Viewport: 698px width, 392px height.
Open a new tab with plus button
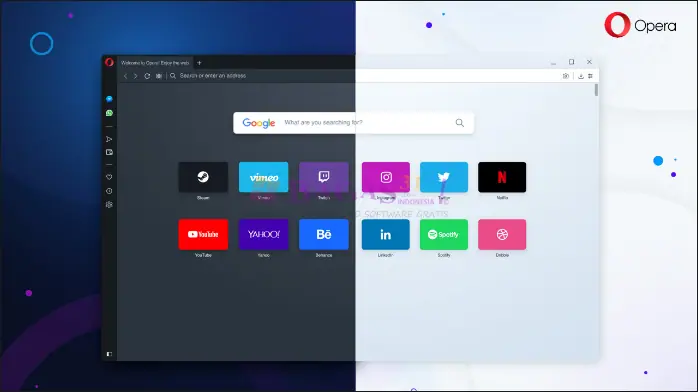coord(199,63)
